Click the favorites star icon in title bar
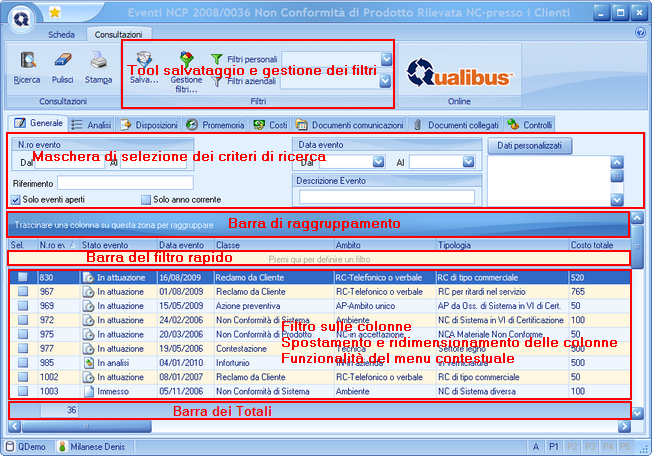Image resolution: width=652 pixels, height=456 pixels. (x=54, y=12)
